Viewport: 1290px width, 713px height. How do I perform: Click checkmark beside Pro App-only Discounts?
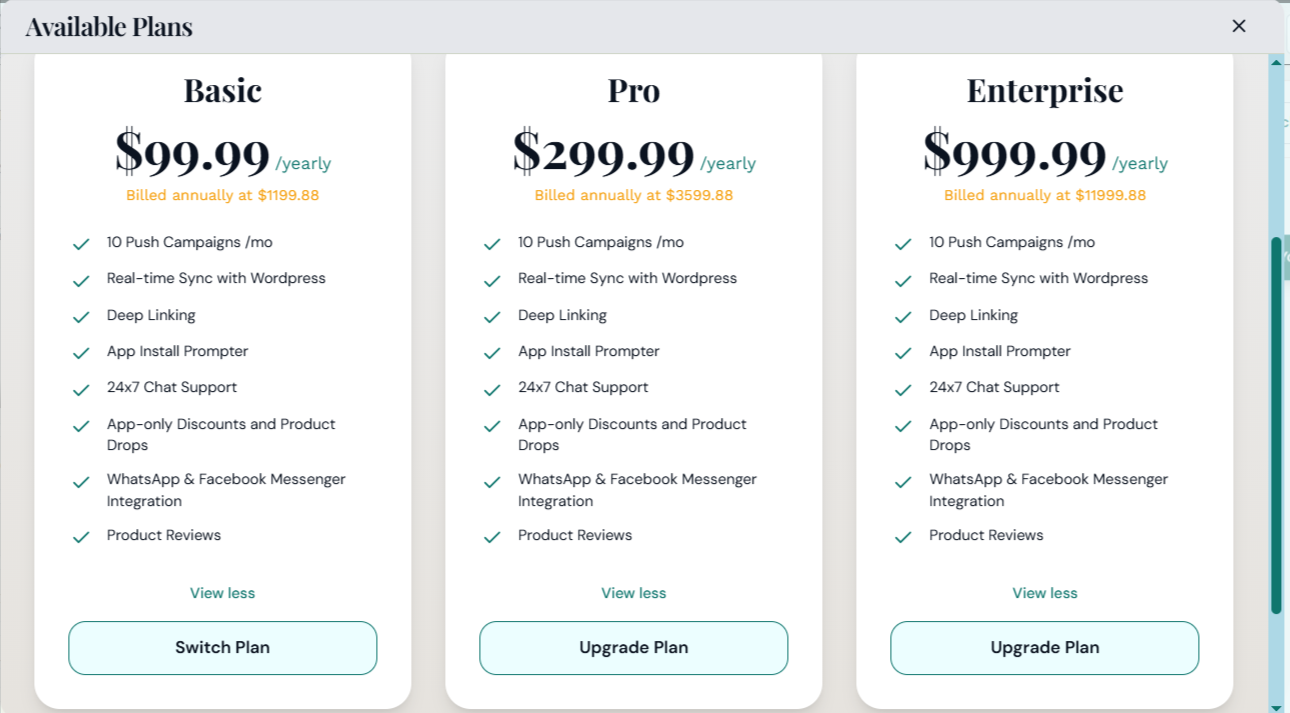point(492,426)
